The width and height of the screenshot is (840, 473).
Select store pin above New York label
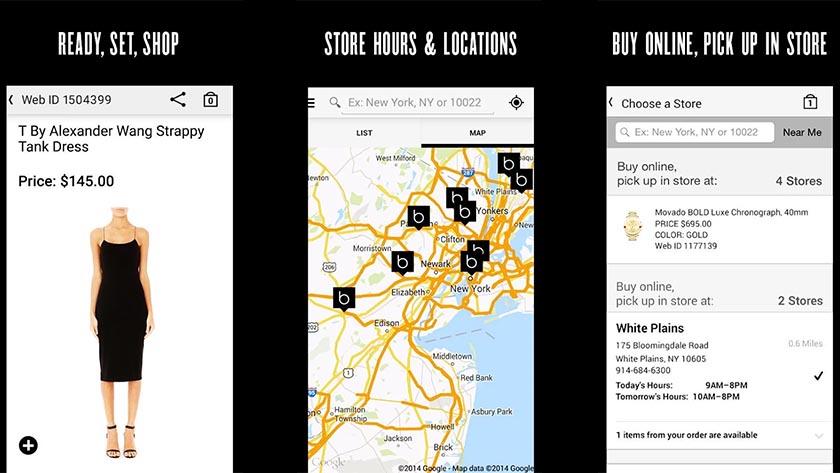[471, 263]
